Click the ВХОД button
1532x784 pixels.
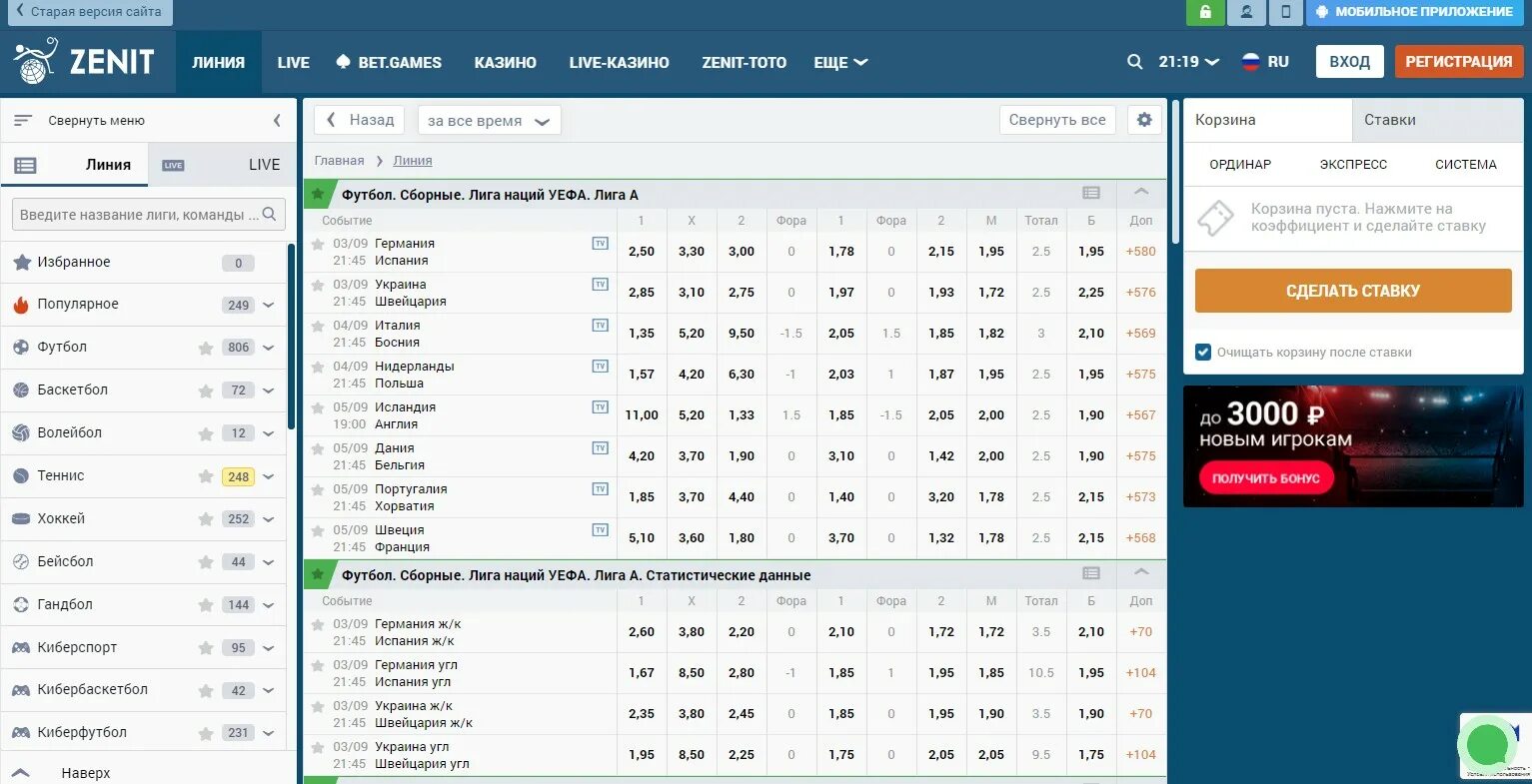pyautogui.click(x=1349, y=62)
